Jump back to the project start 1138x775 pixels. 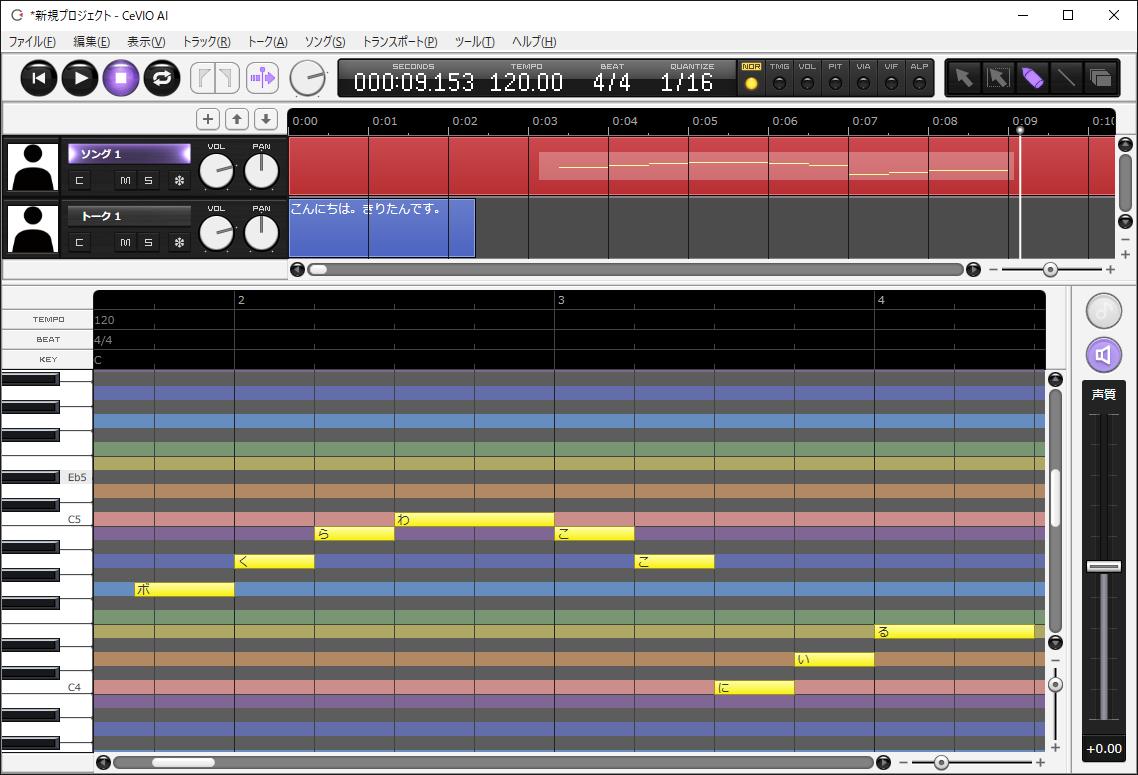(x=39, y=78)
